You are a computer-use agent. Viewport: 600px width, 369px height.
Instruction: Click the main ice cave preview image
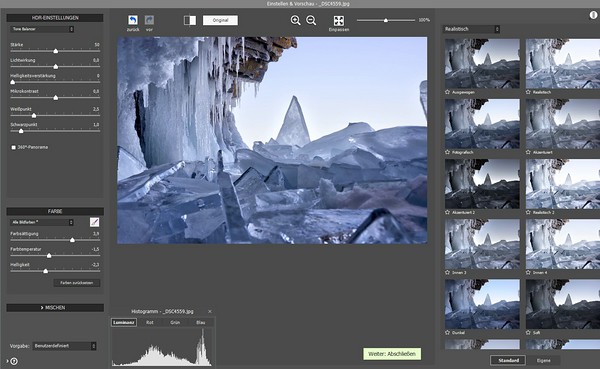point(272,140)
